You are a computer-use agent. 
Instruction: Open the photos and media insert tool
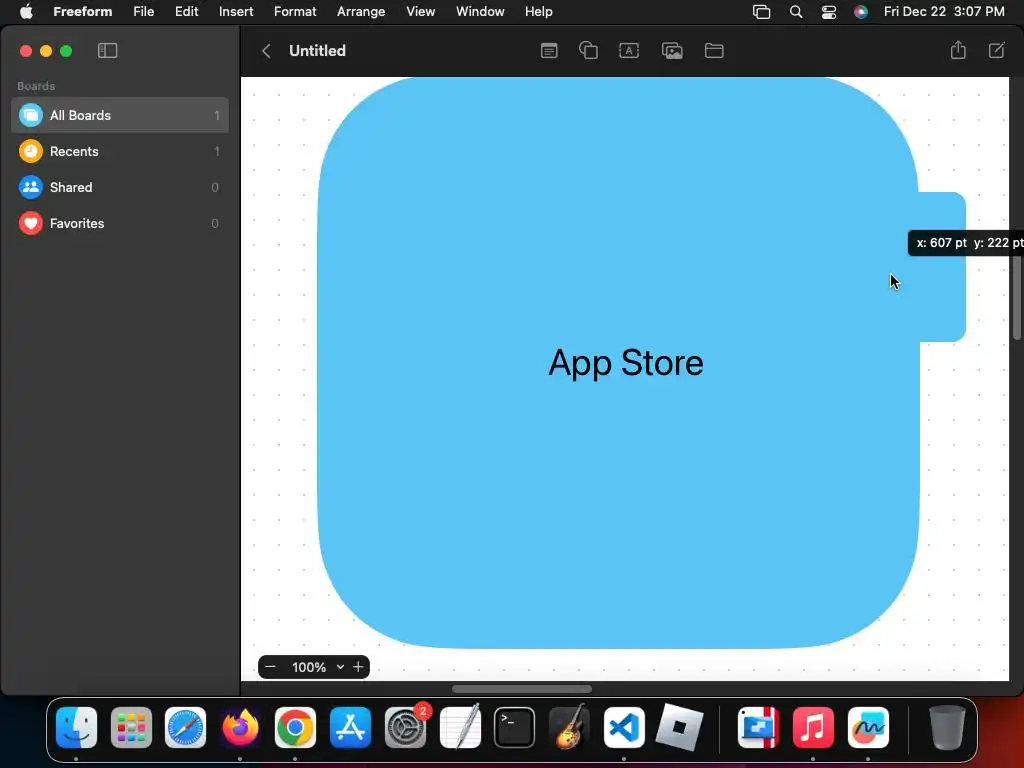pyautogui.click(x=672, y=50)
